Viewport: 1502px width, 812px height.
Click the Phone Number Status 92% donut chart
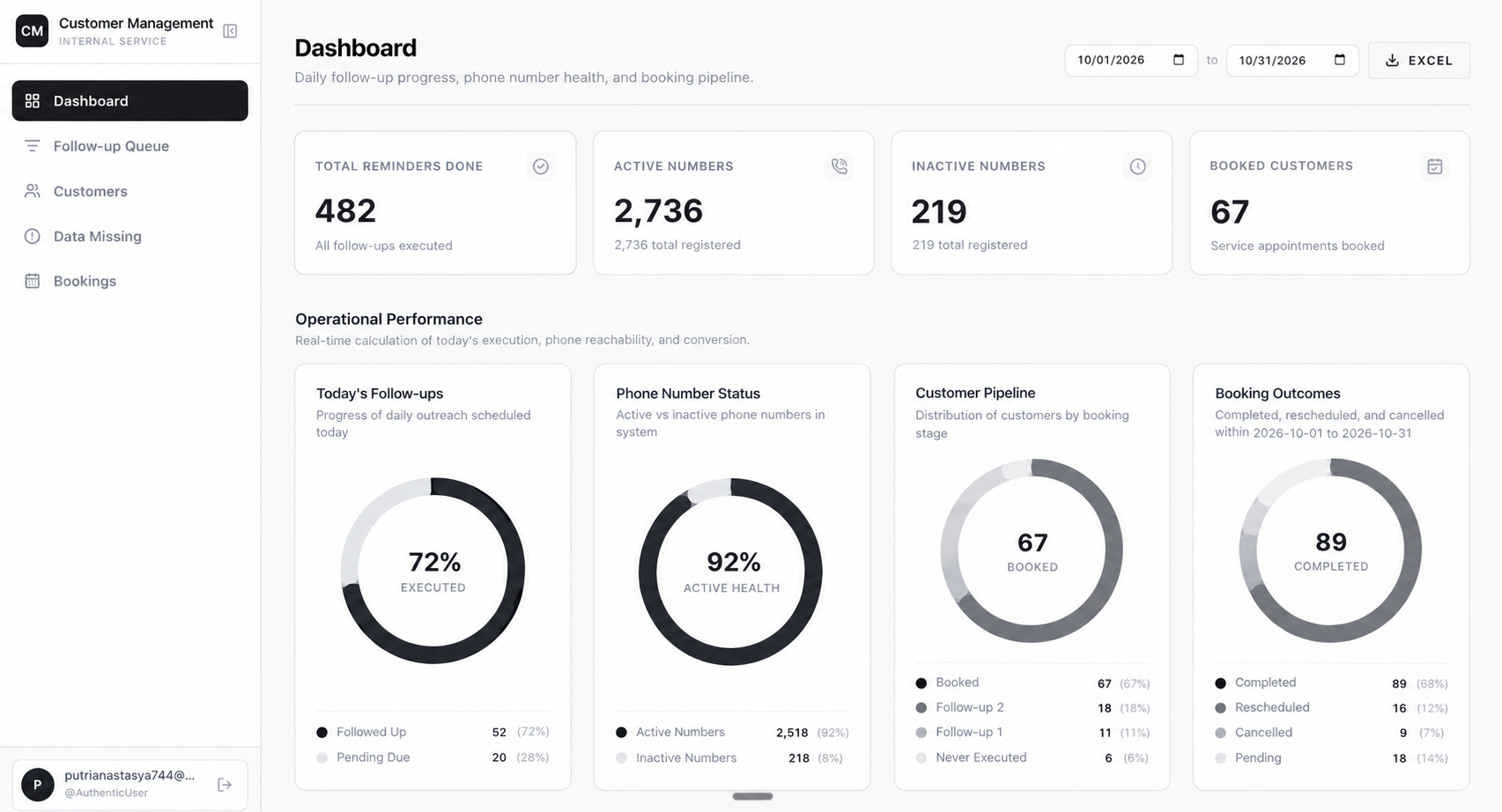(x=731, y=571)
